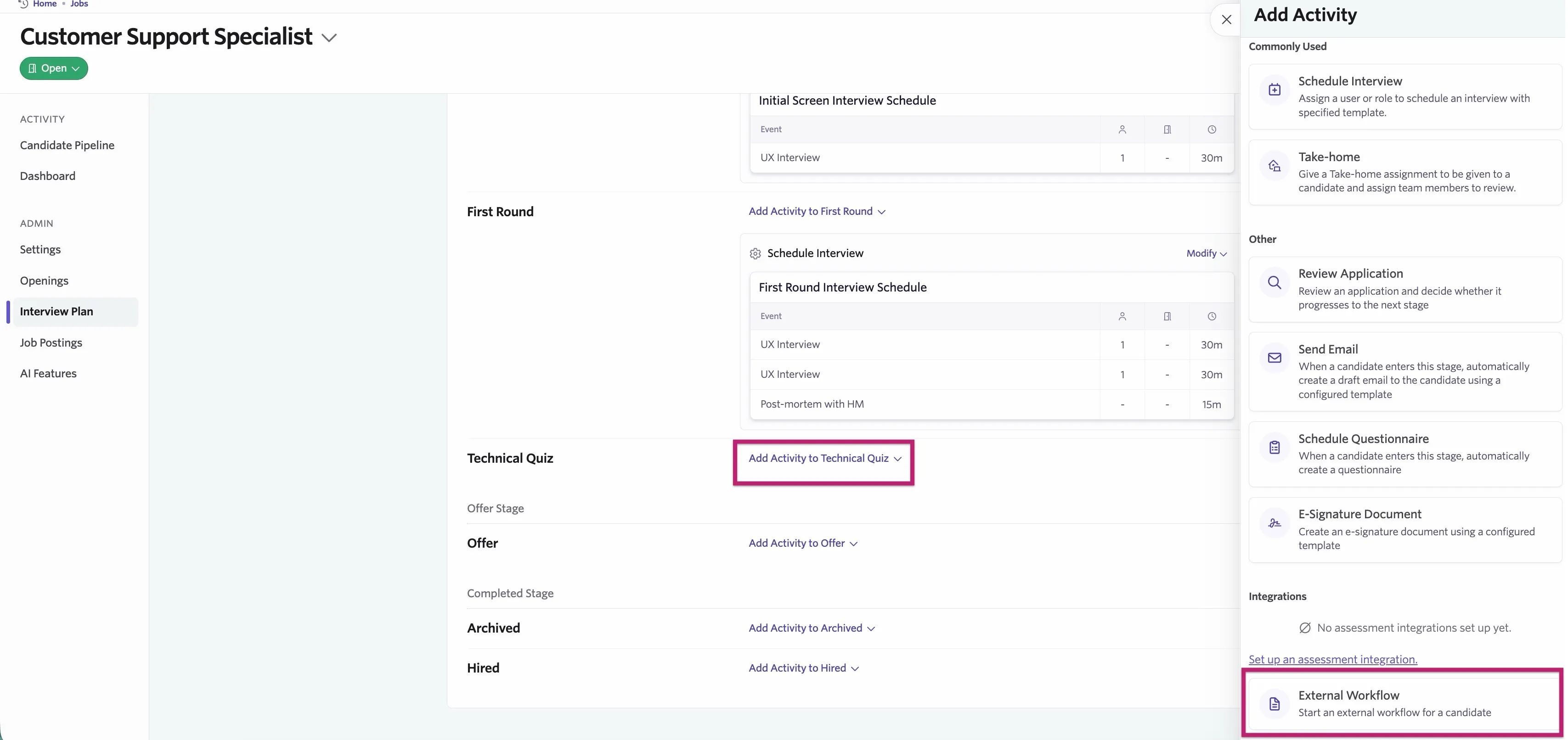Click room icon in Initial Screen table header

pos(1167,129)
